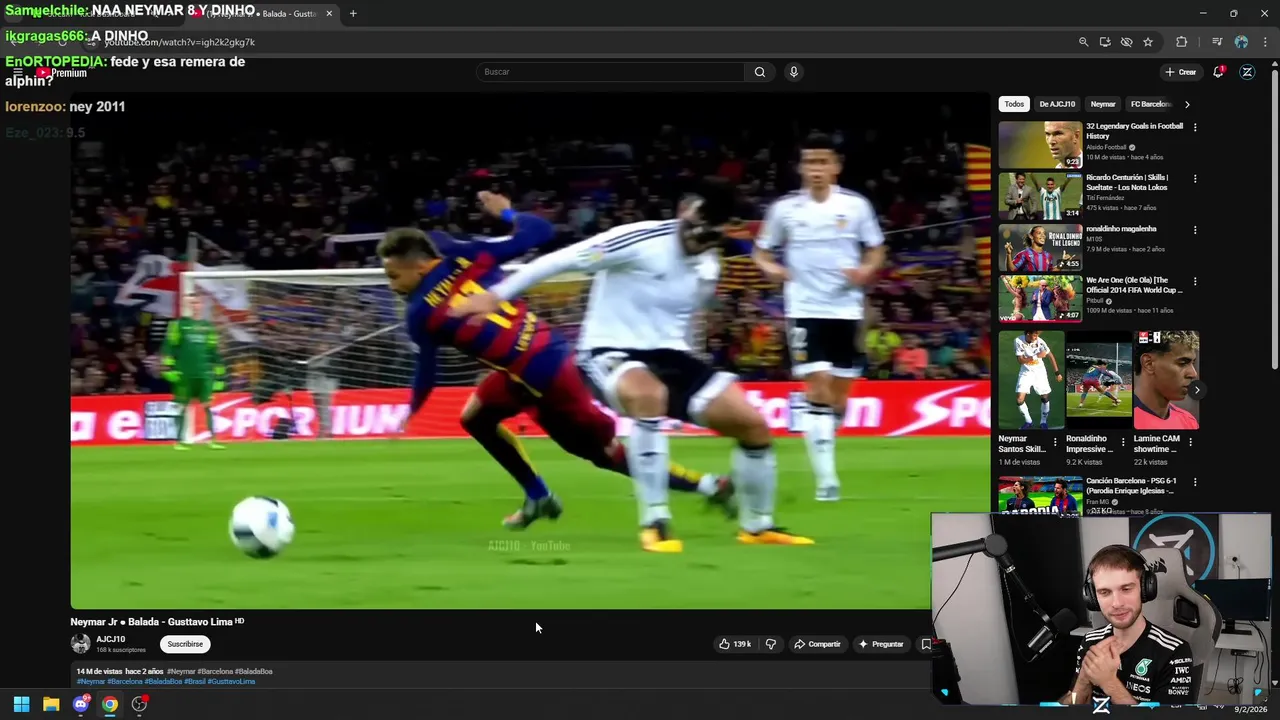Open the Windows Start menu
Image resolution: width=1280 pixels, height=720 pixels.
click(21, 704)
